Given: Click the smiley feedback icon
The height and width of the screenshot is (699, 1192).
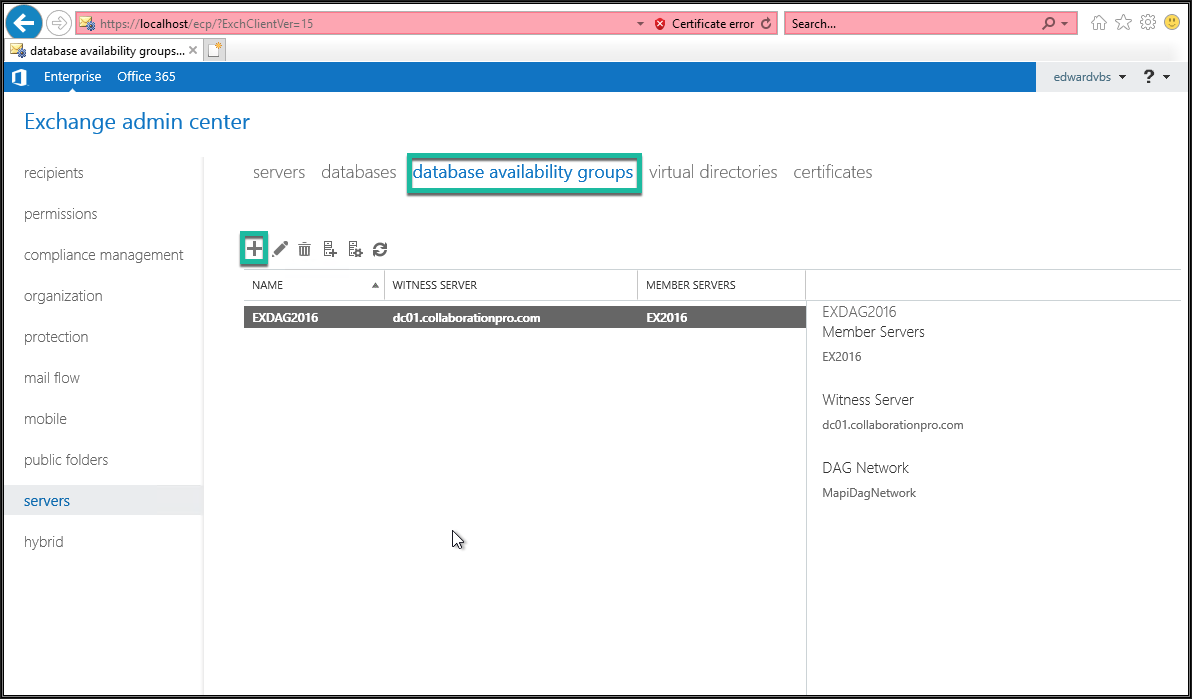Looking at the screenshot, I should [1172, 23].
